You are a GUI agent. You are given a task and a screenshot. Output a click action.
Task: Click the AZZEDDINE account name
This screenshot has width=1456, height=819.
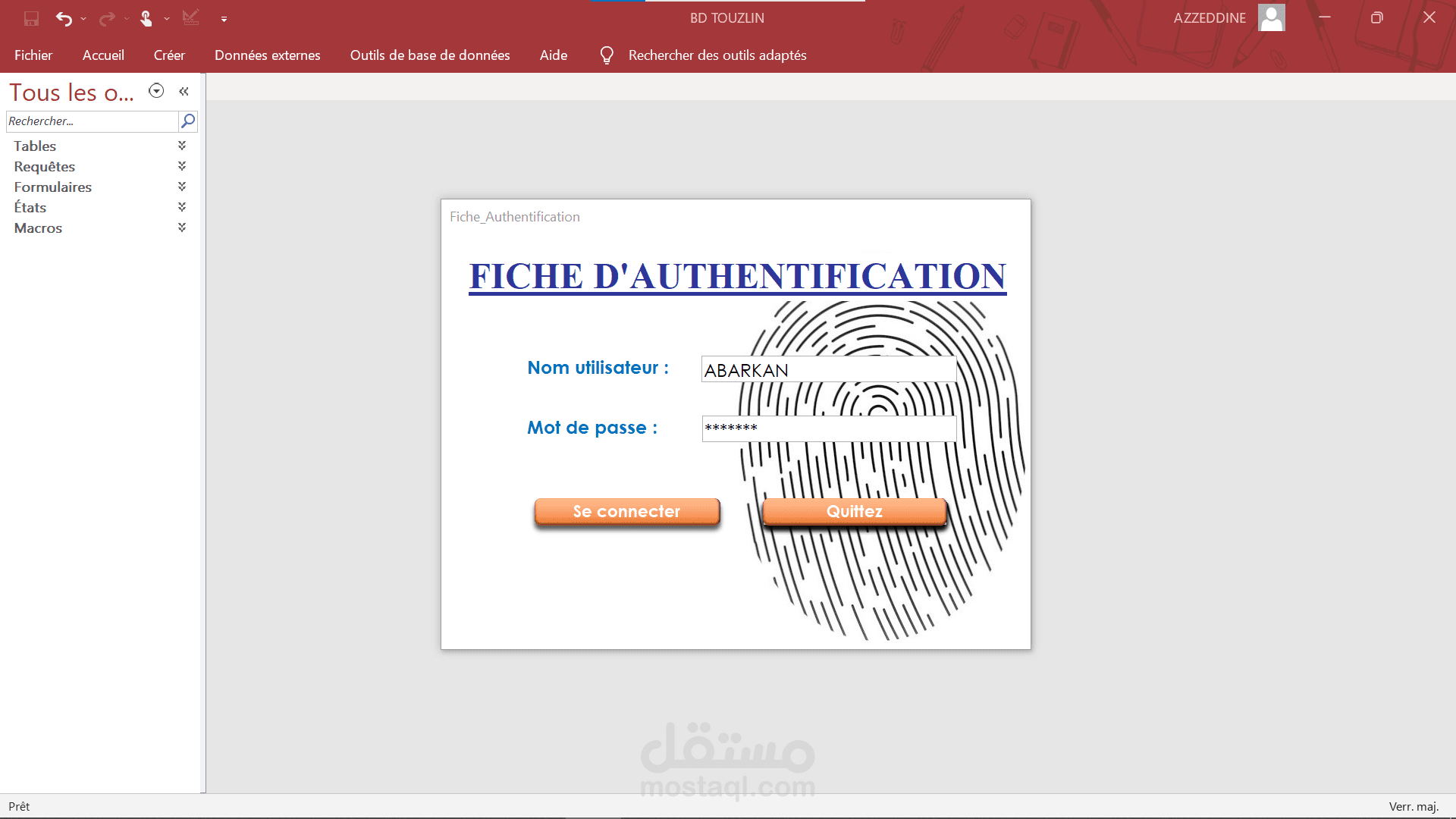tap(1210, 18)
